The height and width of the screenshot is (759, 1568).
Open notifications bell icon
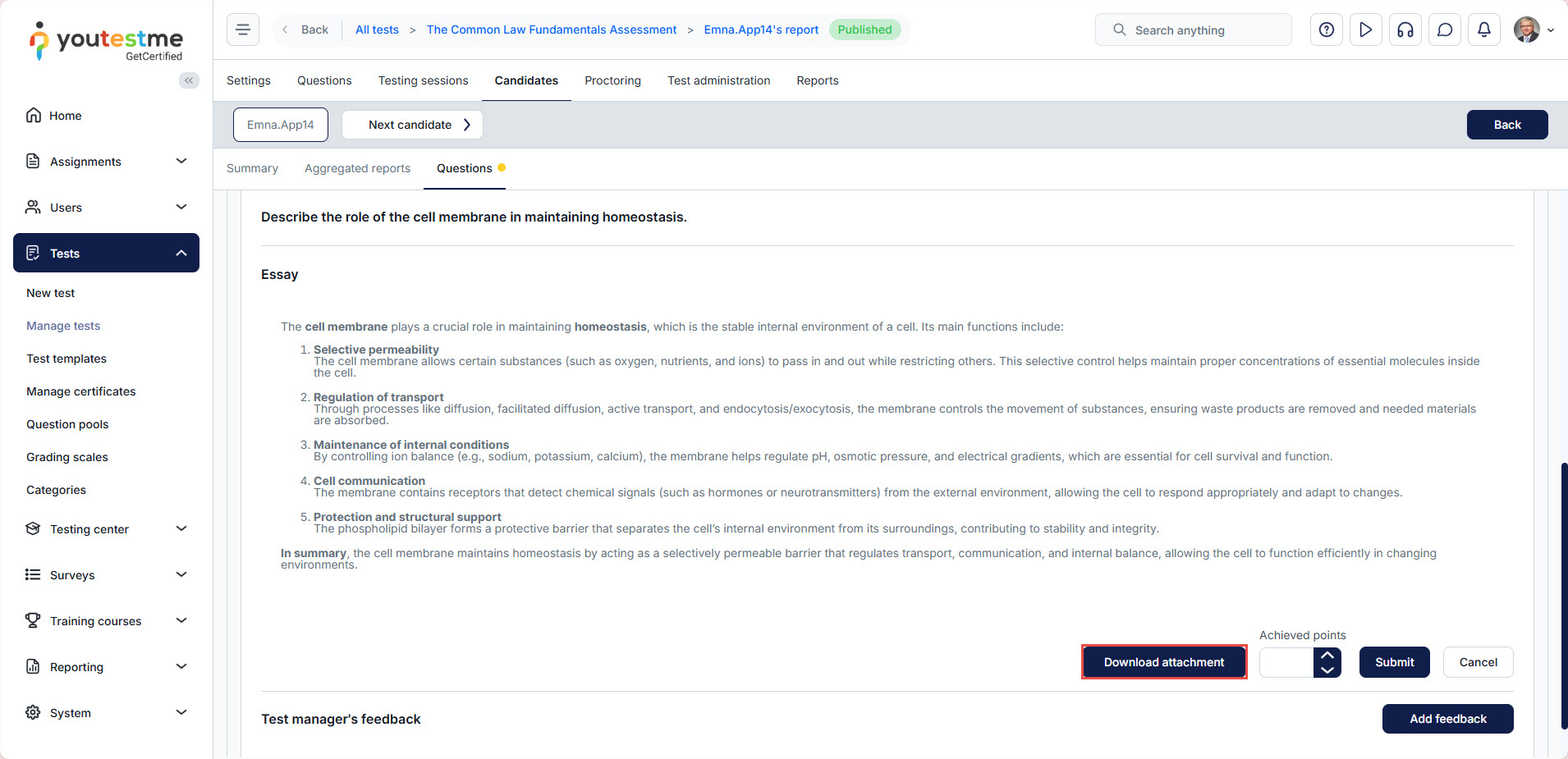click(x=1484, y=30)
